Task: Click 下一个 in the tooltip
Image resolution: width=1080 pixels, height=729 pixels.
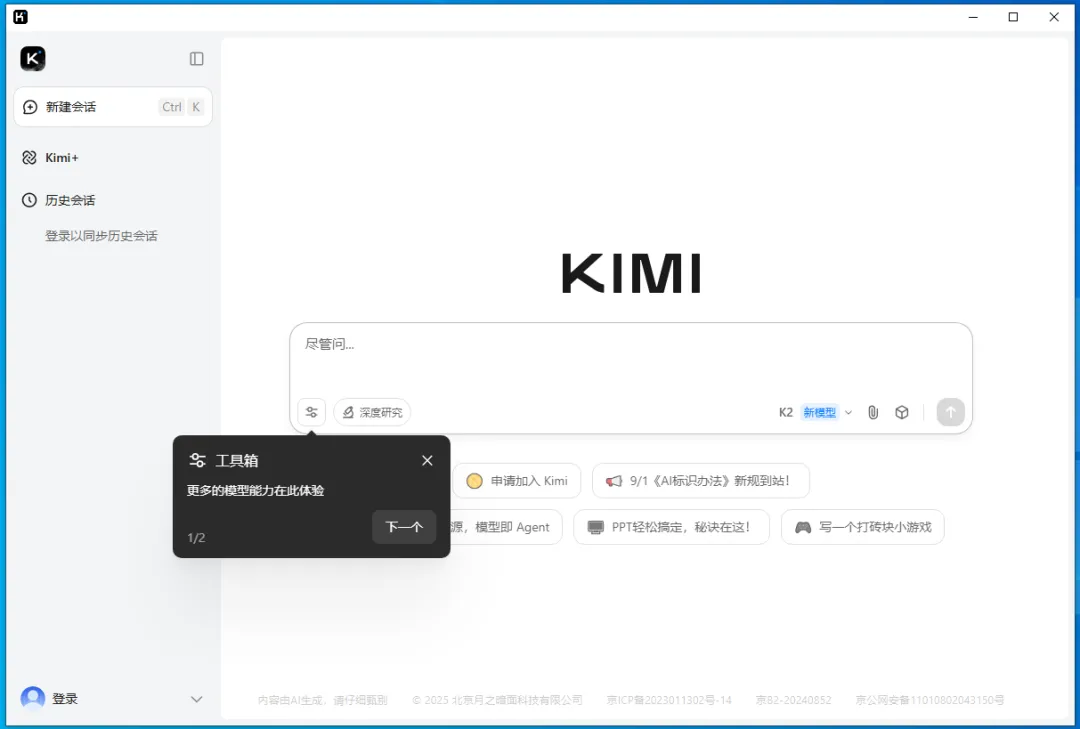Action: coord(404,527)
